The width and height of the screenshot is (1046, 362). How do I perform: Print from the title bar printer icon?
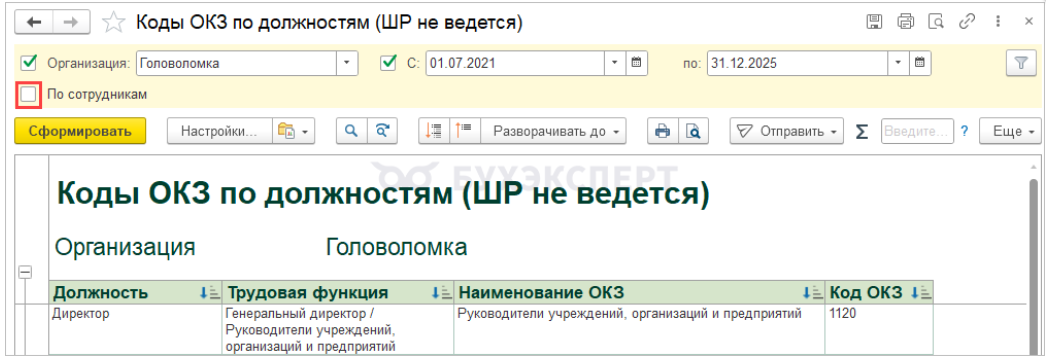(905, 22)
